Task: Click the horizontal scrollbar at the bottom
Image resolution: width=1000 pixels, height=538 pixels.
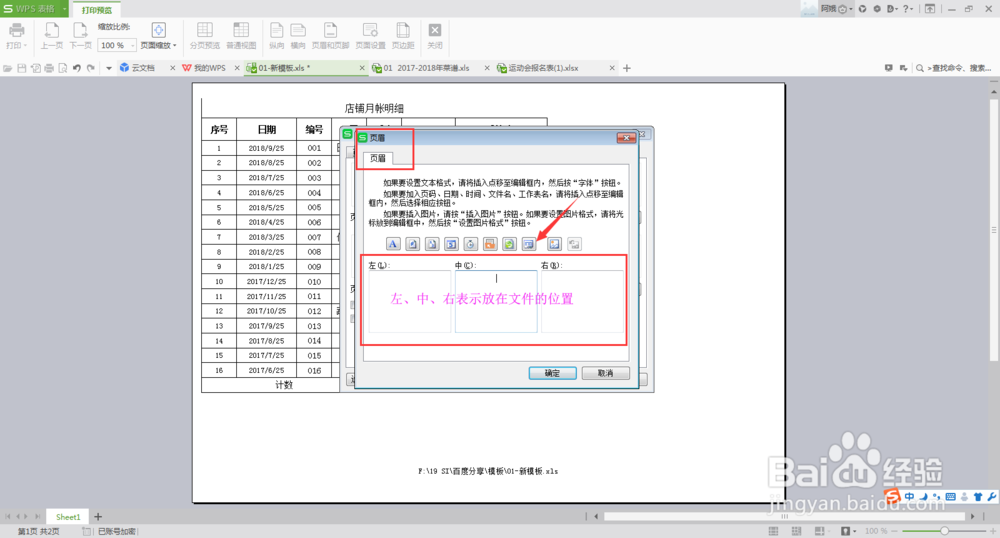Action: tap(784, 516)
